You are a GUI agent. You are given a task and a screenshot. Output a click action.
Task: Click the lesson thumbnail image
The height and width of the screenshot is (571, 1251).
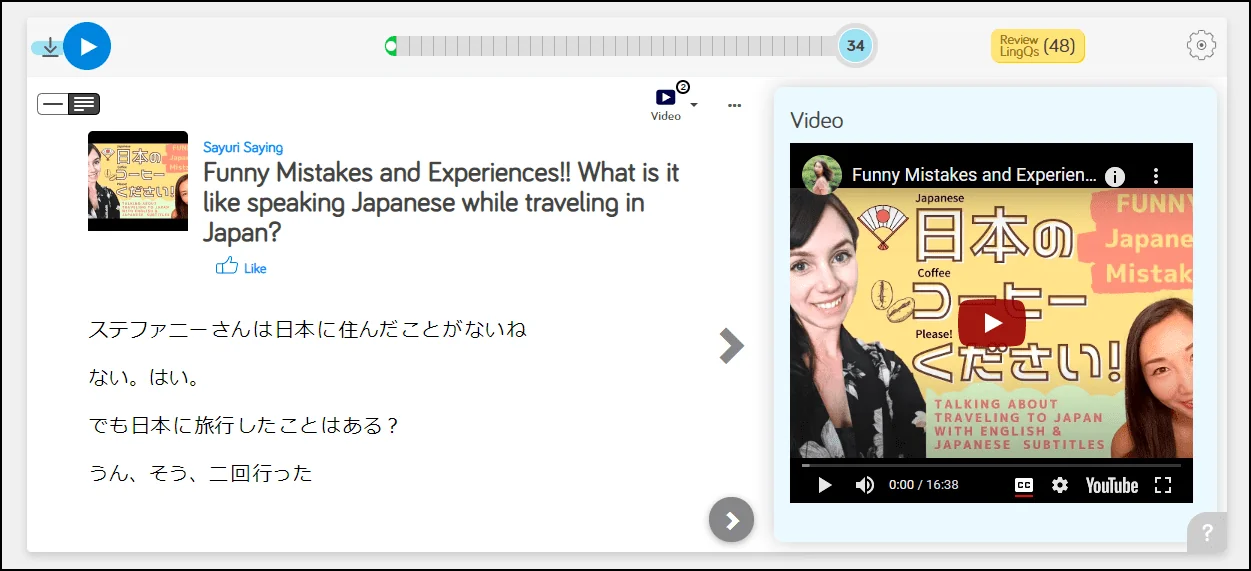(138, 181)
